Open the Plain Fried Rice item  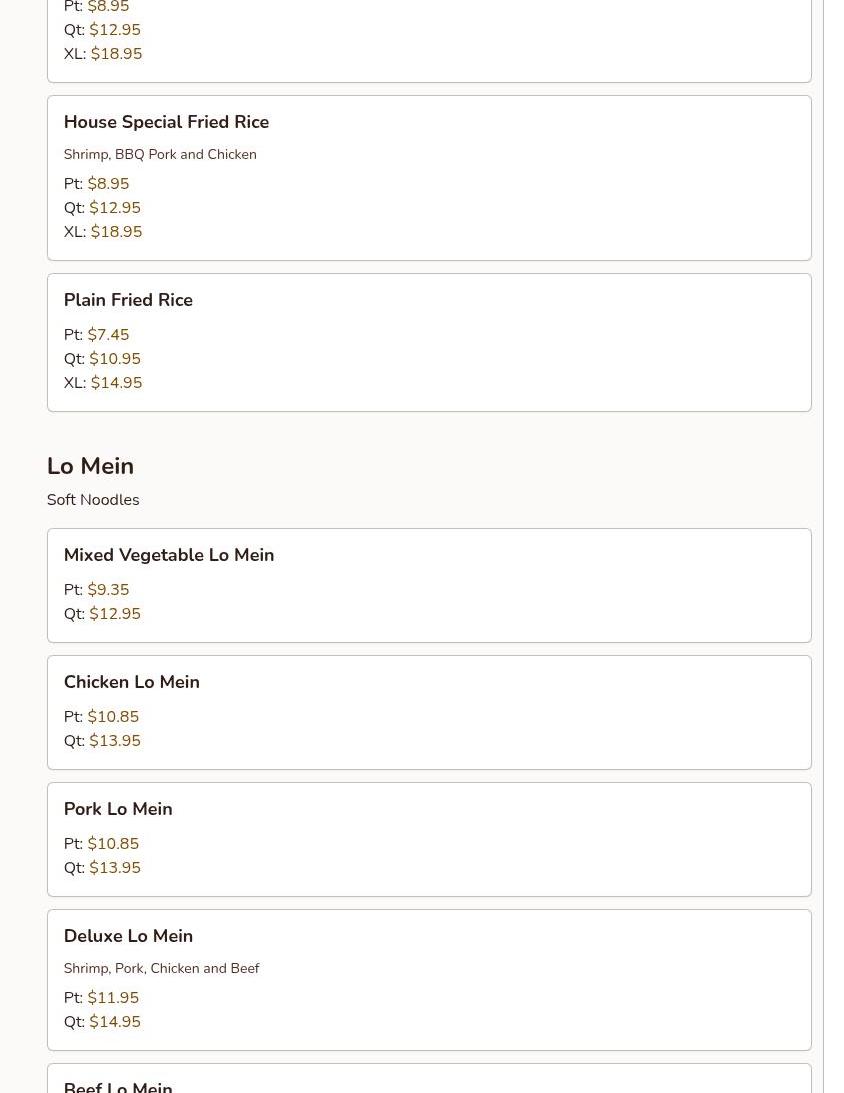128,300
